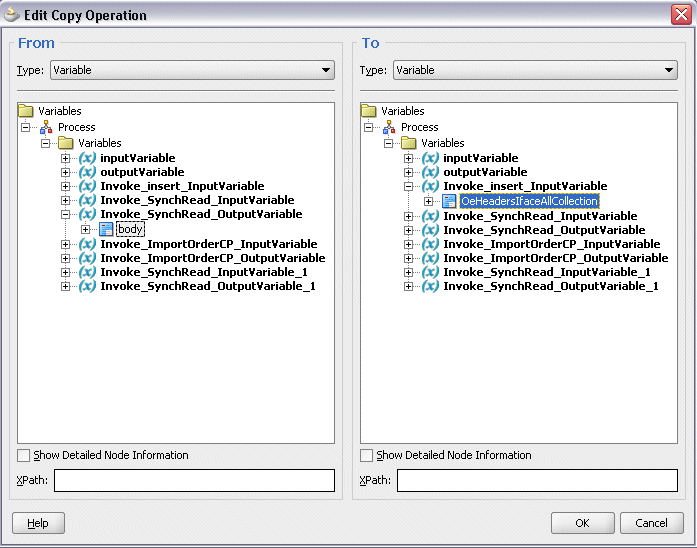Select the Process label in To tree
This screenshot has height=548, width=697.
coord(420,128)
